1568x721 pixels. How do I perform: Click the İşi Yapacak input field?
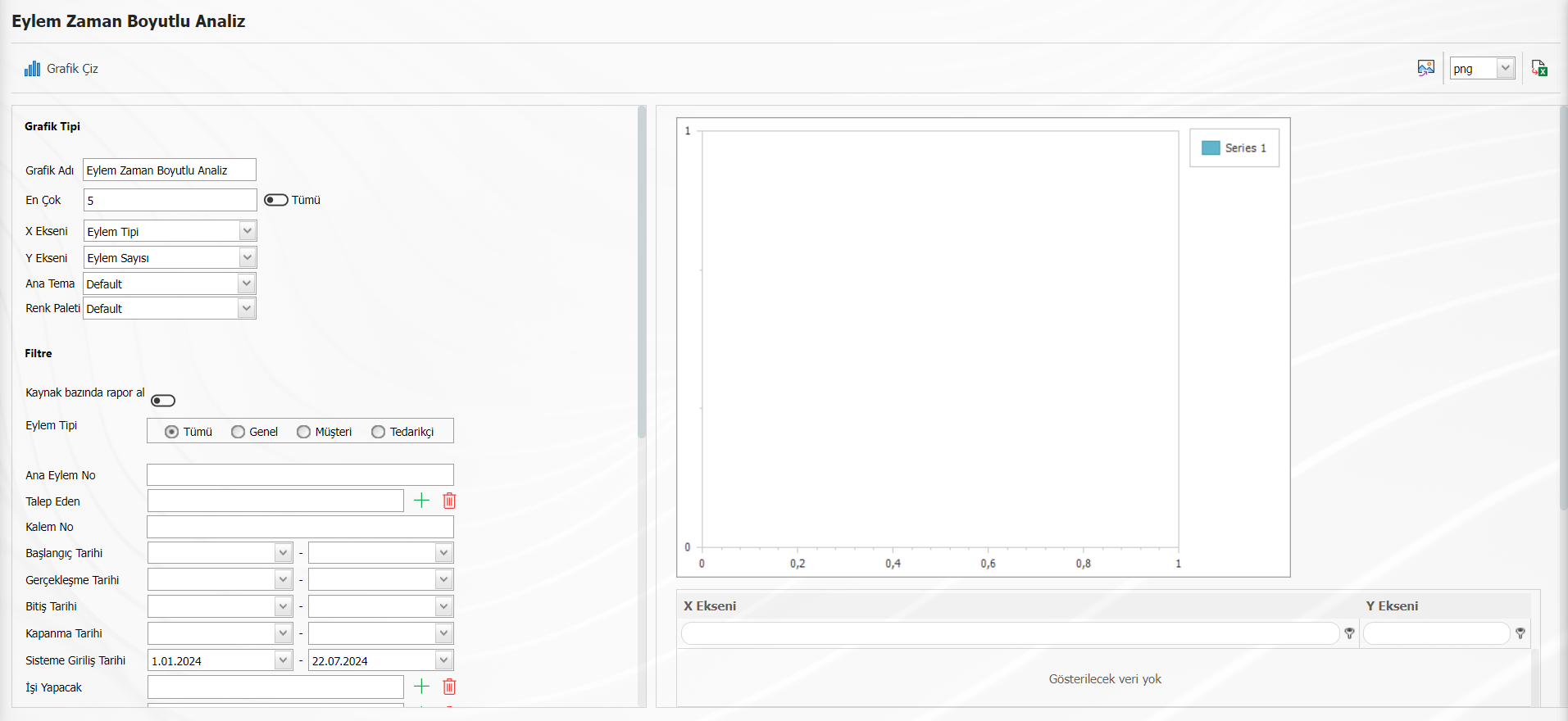click(x=275, y=687)
